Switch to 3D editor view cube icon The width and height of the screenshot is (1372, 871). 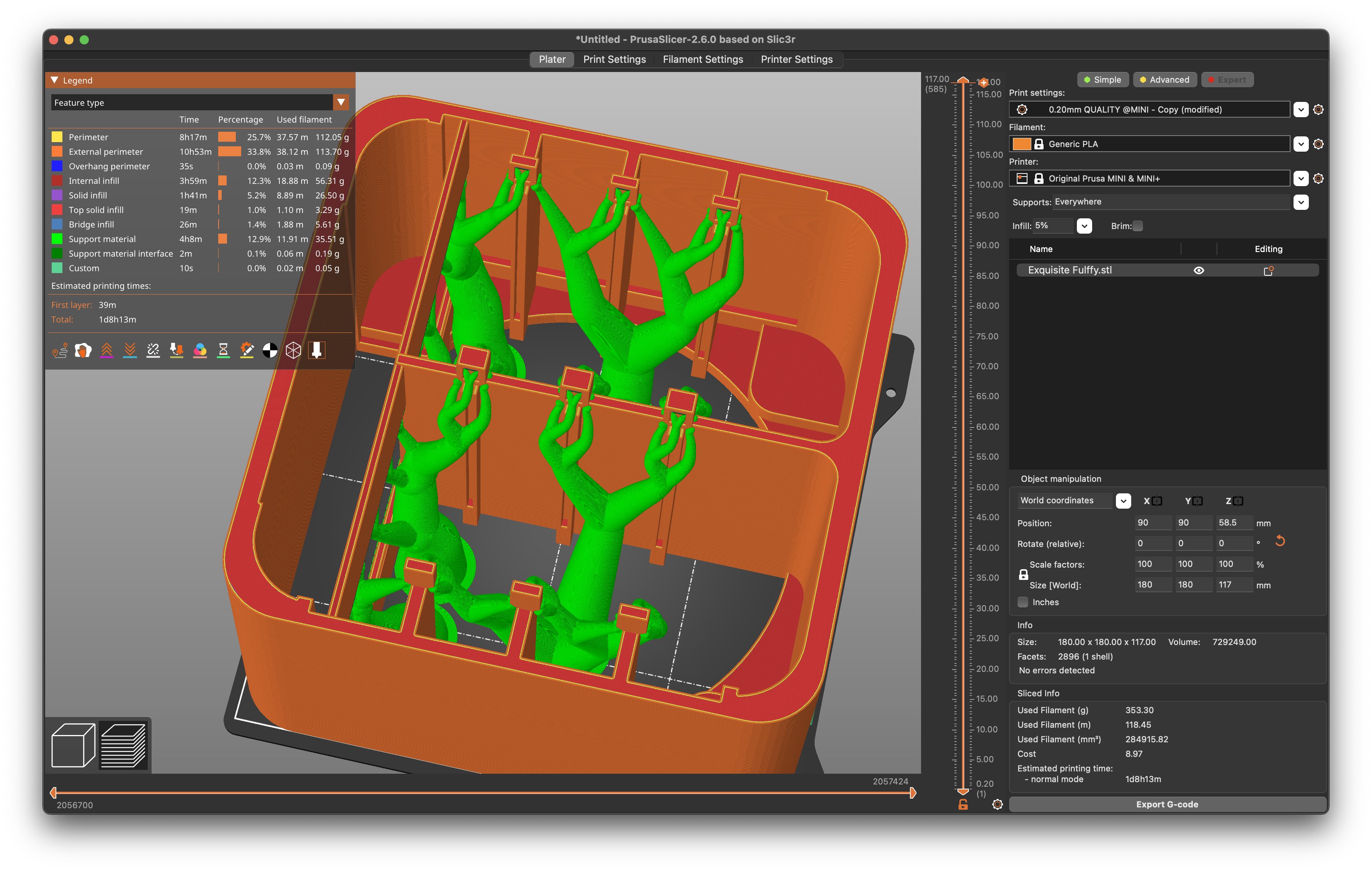[x=73, y=745]
